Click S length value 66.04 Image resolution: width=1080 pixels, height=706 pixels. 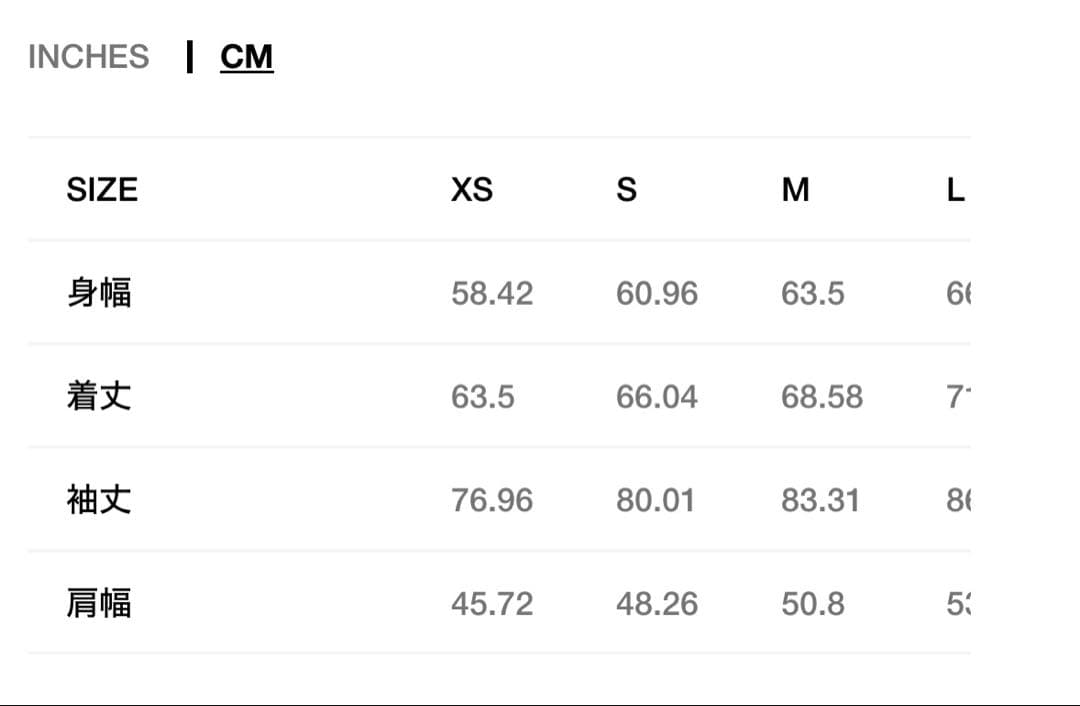click(657, 397)
